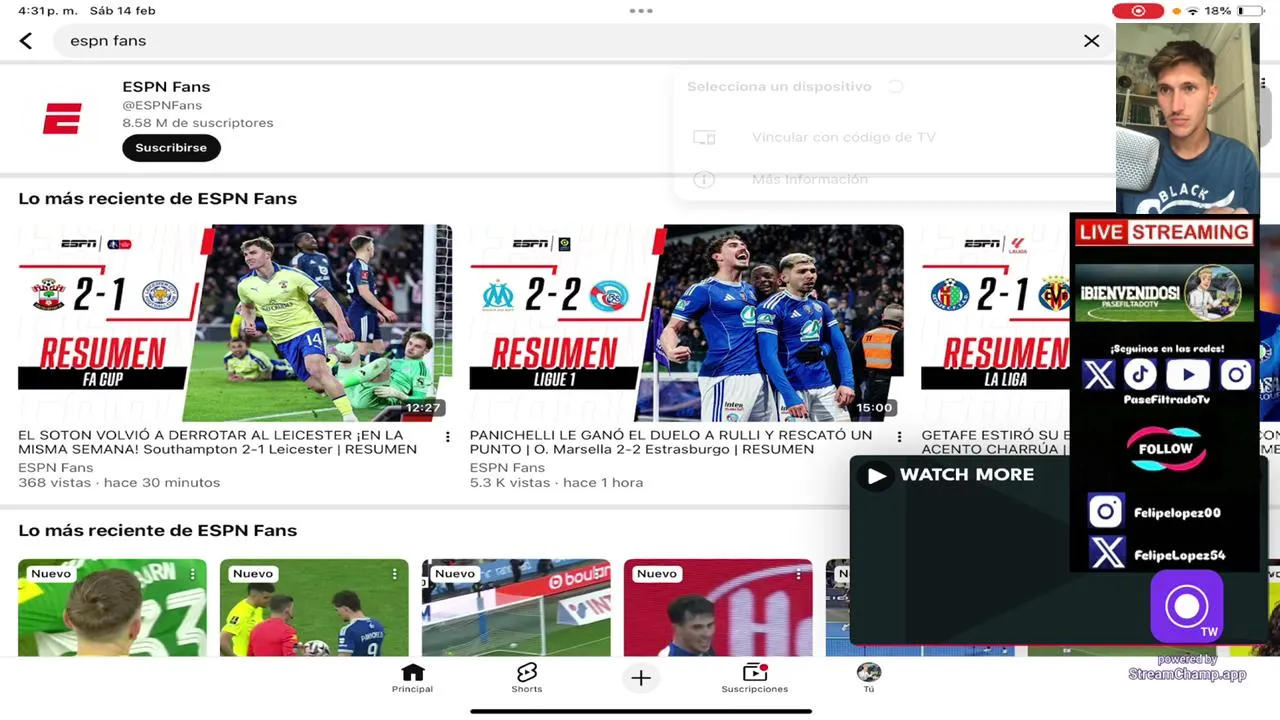
Task: Open 'PANICHELLI LE GANÓ EL DUELO' video title
Action: click(671, 442)
